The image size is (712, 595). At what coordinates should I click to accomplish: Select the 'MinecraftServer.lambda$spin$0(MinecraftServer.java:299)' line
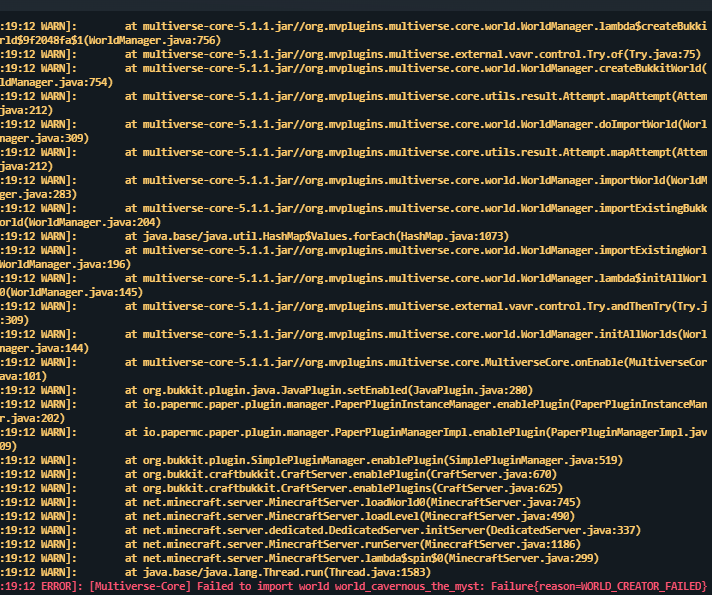(300, 559)
